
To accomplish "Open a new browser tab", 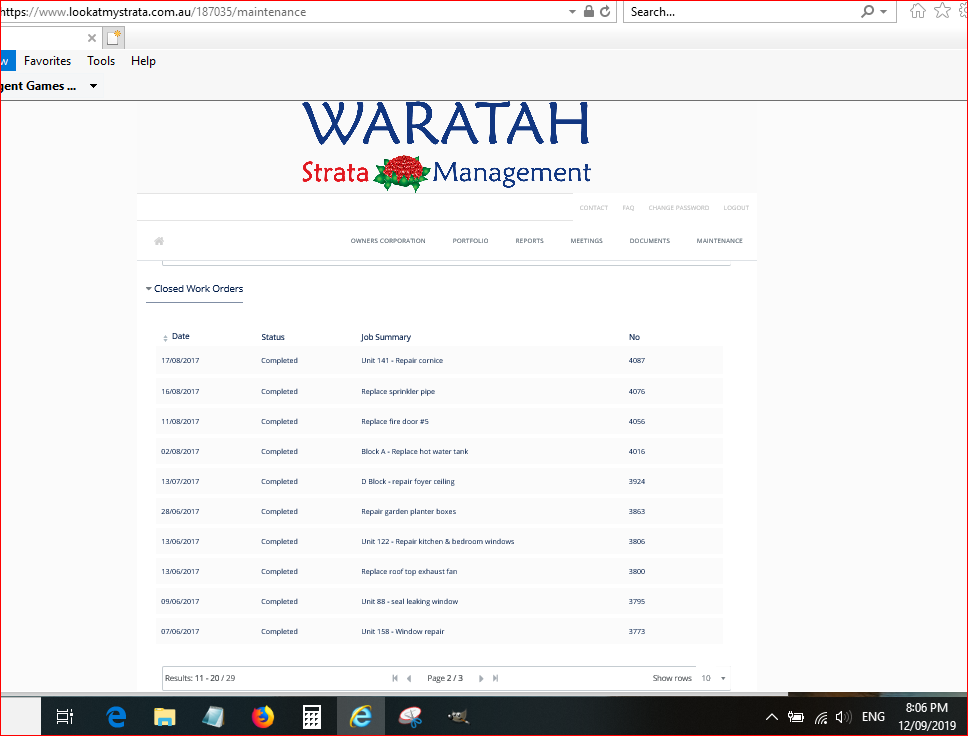I will (114, 38).
